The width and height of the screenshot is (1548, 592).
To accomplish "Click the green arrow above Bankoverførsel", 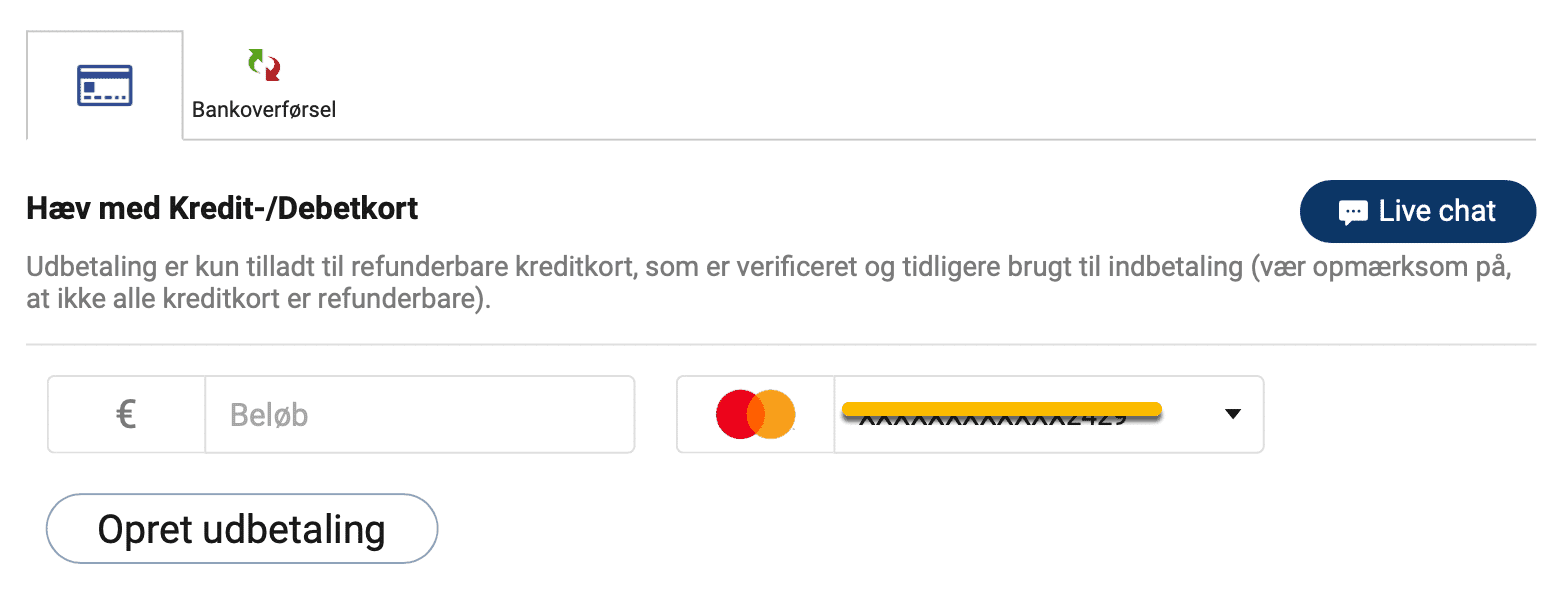I will [x=256, y=61].
